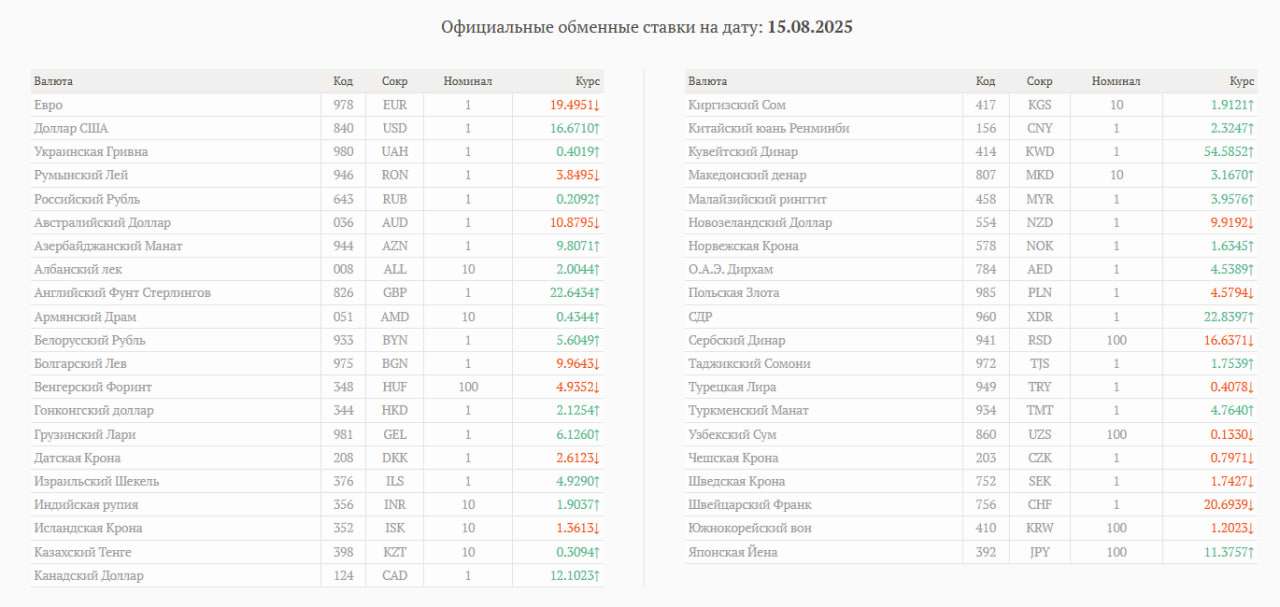Viewport: 1280px width, 607px height.
Task: Select the KGS abbreviation cell
Action: 1039,105
